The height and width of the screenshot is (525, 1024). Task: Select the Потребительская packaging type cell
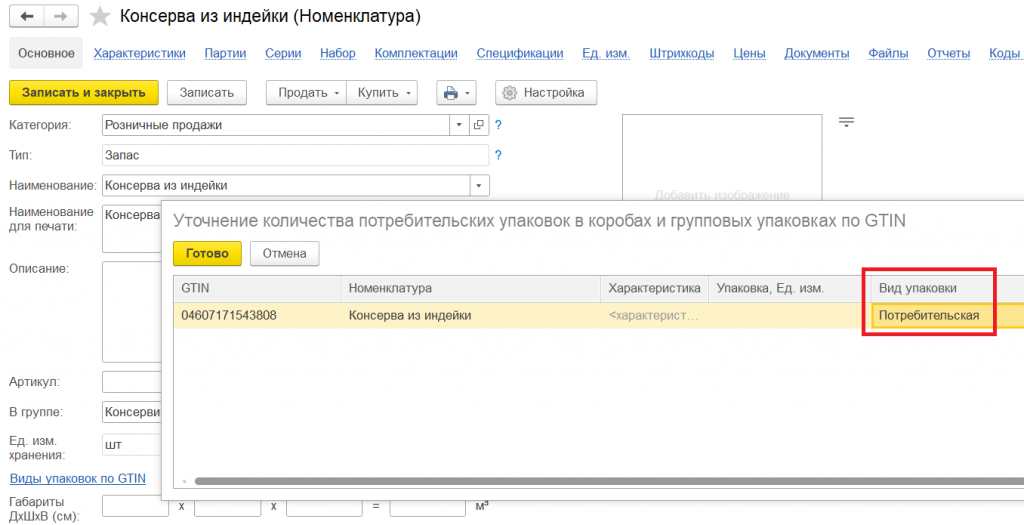click(947, 315)
